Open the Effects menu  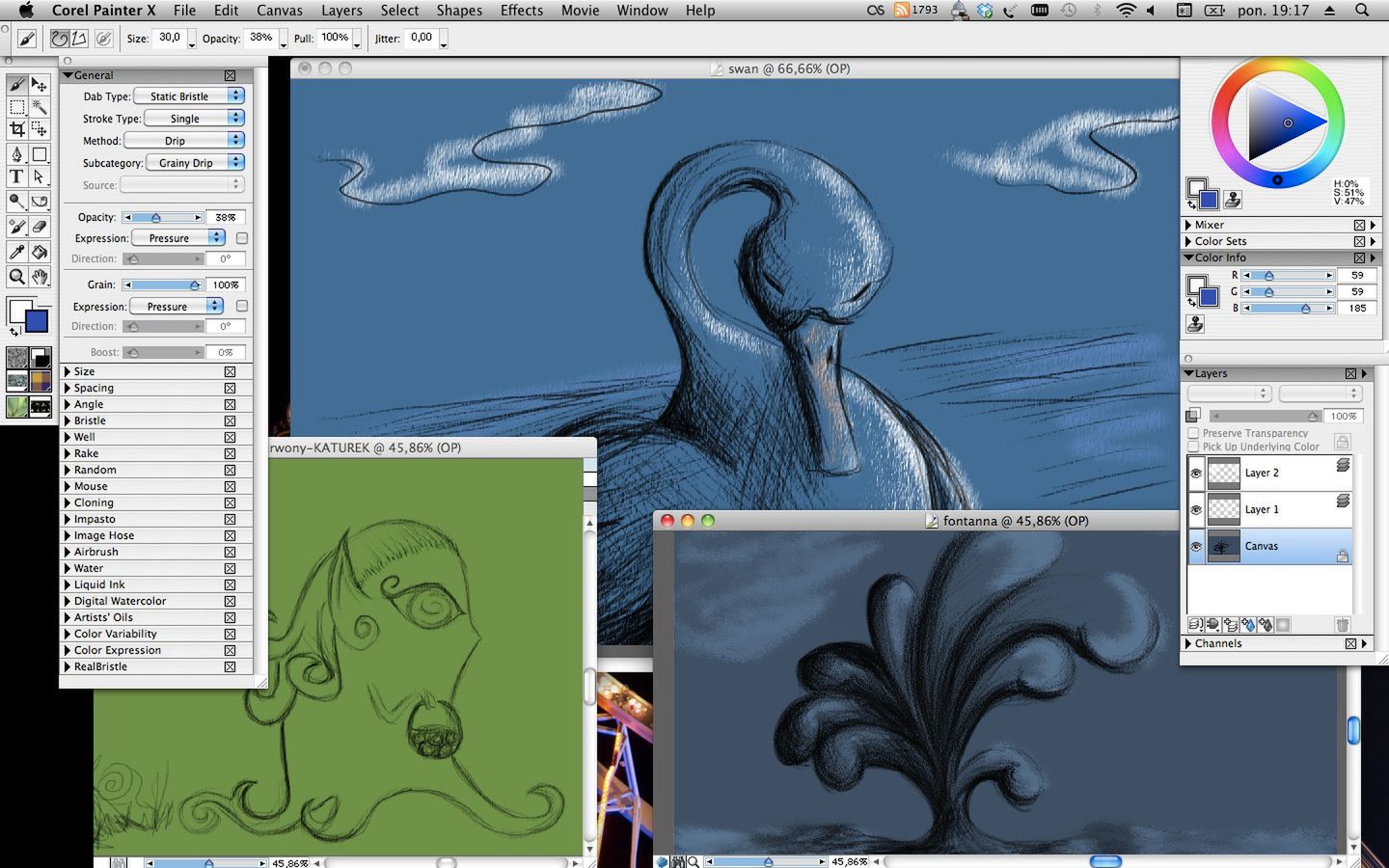click(x=521, y=11)
